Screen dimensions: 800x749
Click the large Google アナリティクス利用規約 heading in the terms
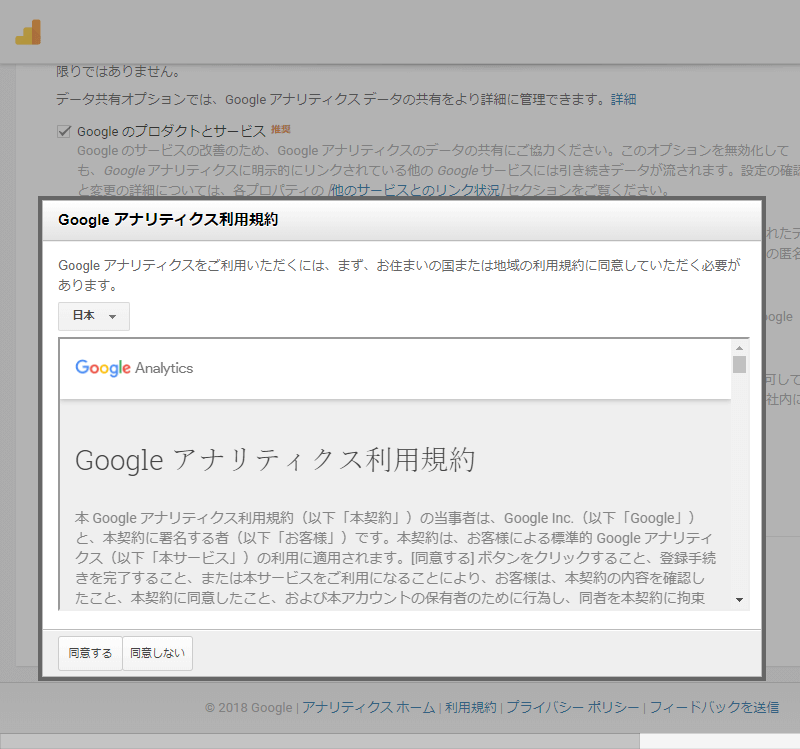click(x=275, y=460)
